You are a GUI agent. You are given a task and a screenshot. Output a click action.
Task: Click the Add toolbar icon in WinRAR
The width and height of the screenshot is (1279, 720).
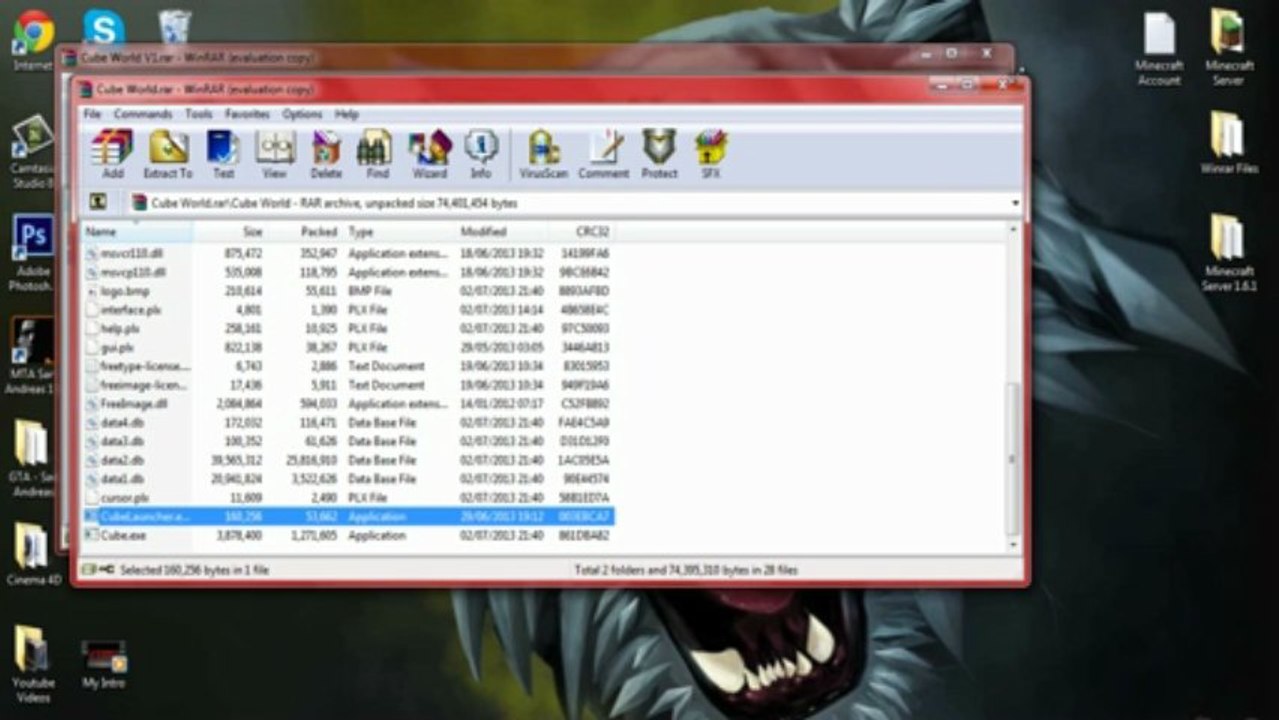point(112,154)
